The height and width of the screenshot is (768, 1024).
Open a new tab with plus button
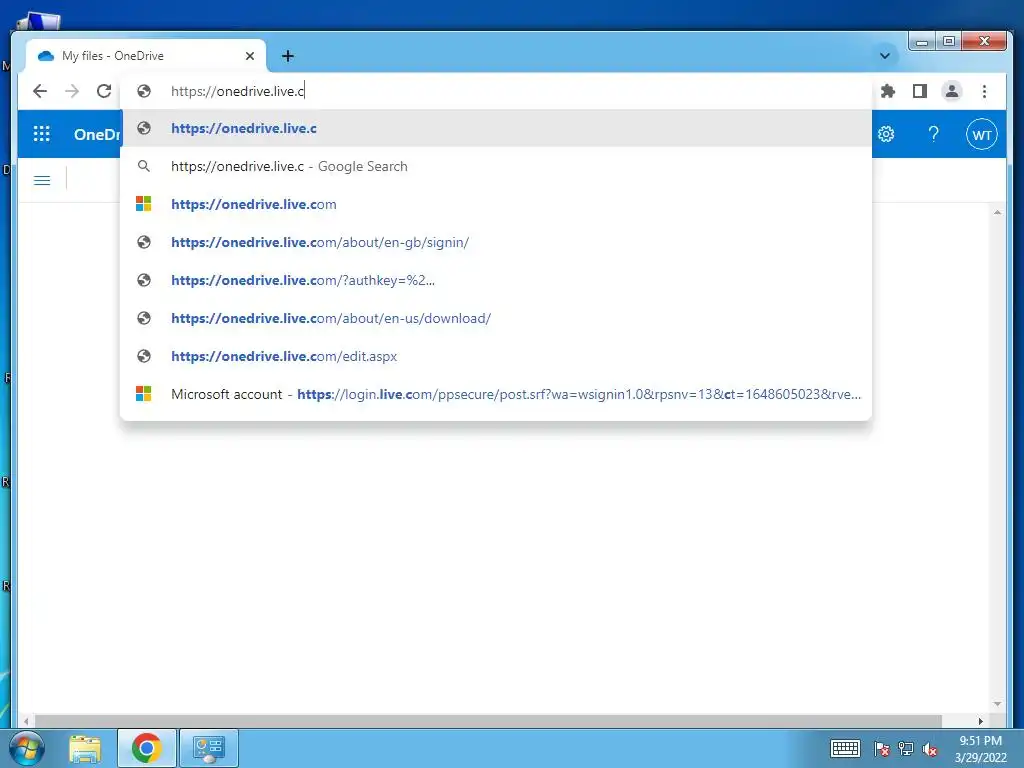287,56
